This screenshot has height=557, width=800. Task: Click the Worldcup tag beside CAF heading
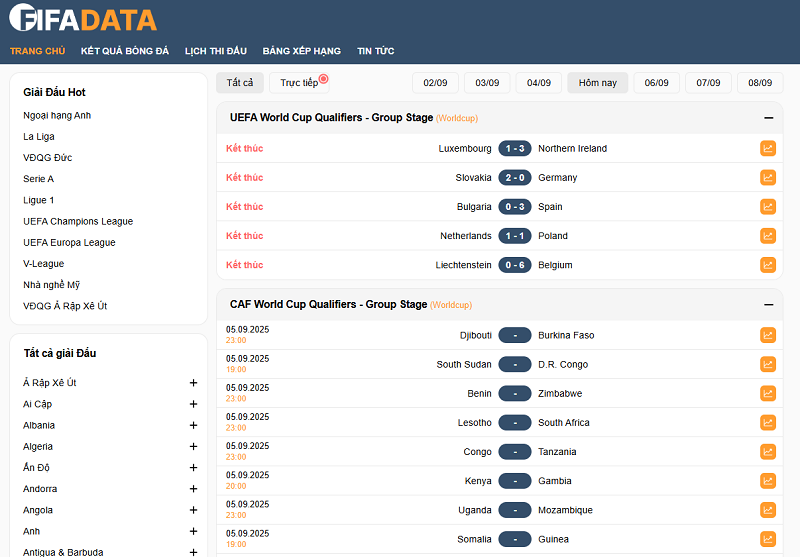click(x=451, y=305)
